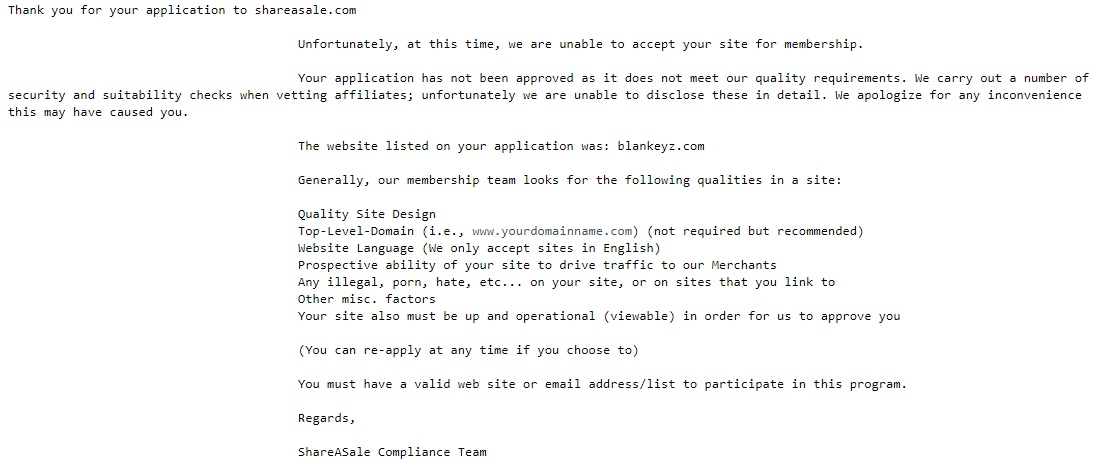Click 'The website listed on your application' text
1099x471 pixels.
(x=454, y=146)
